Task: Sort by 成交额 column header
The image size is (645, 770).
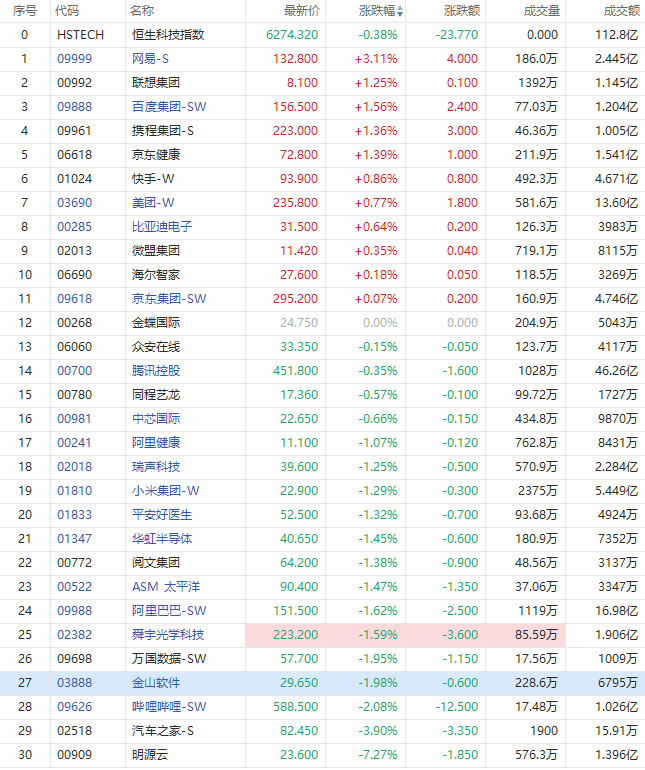Action: coord(622,11)
